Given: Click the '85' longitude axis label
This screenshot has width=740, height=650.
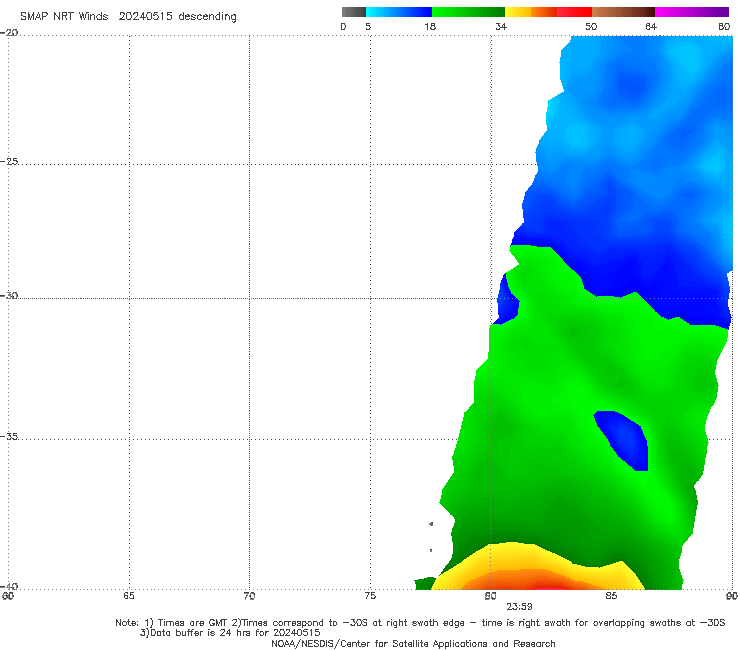Looking at the screenshot, I should 611,596.
